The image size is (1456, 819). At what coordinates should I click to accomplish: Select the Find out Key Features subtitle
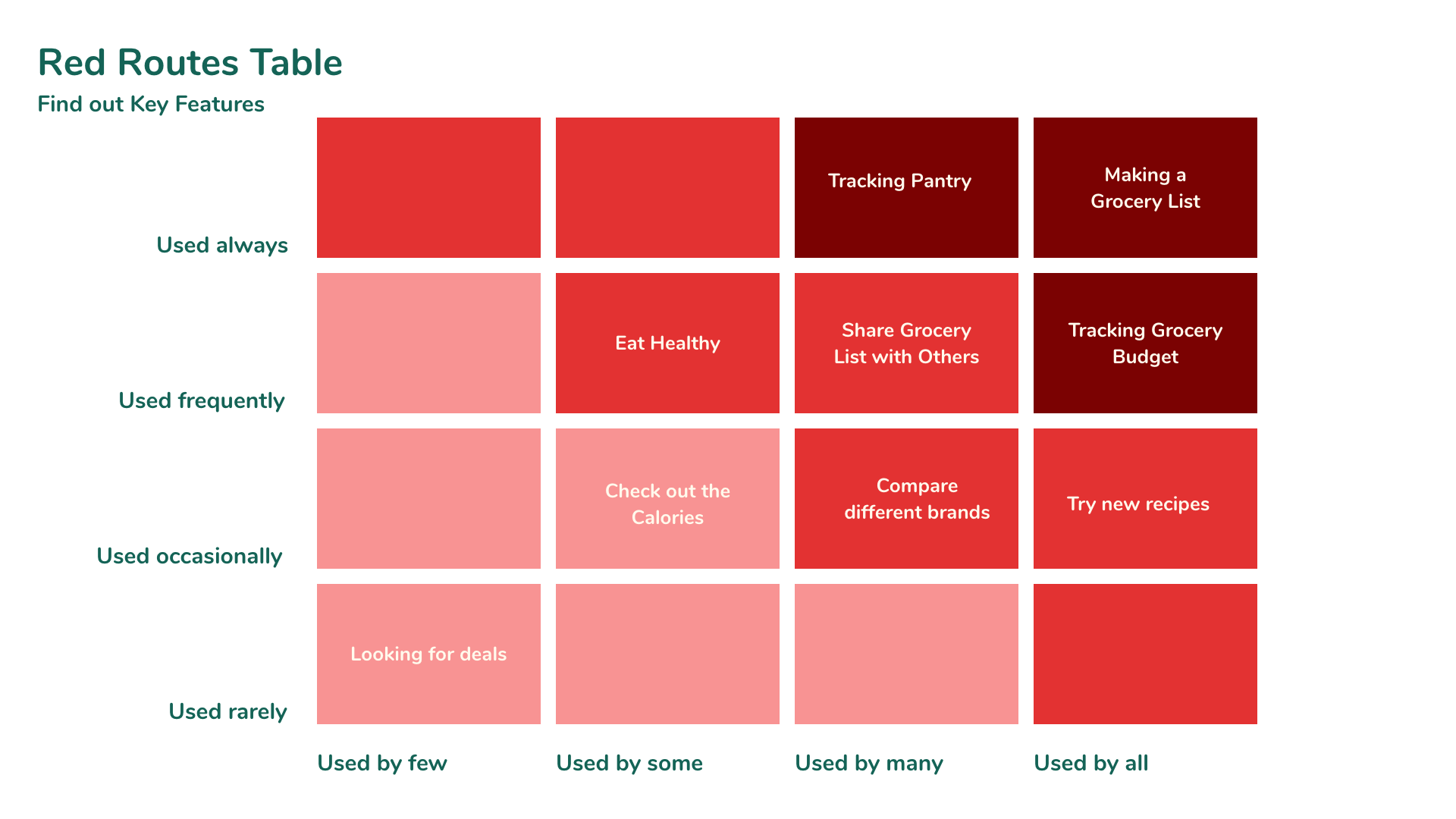click(x=151, y=104)
